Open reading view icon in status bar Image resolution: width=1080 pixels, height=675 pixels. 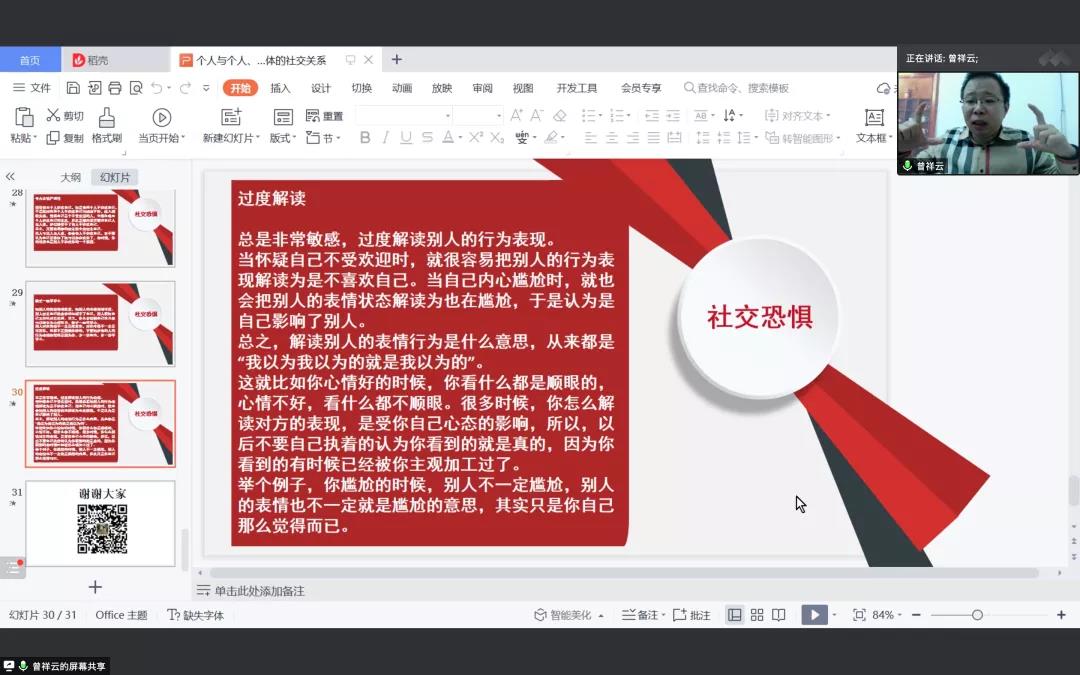tap(779, 615)
